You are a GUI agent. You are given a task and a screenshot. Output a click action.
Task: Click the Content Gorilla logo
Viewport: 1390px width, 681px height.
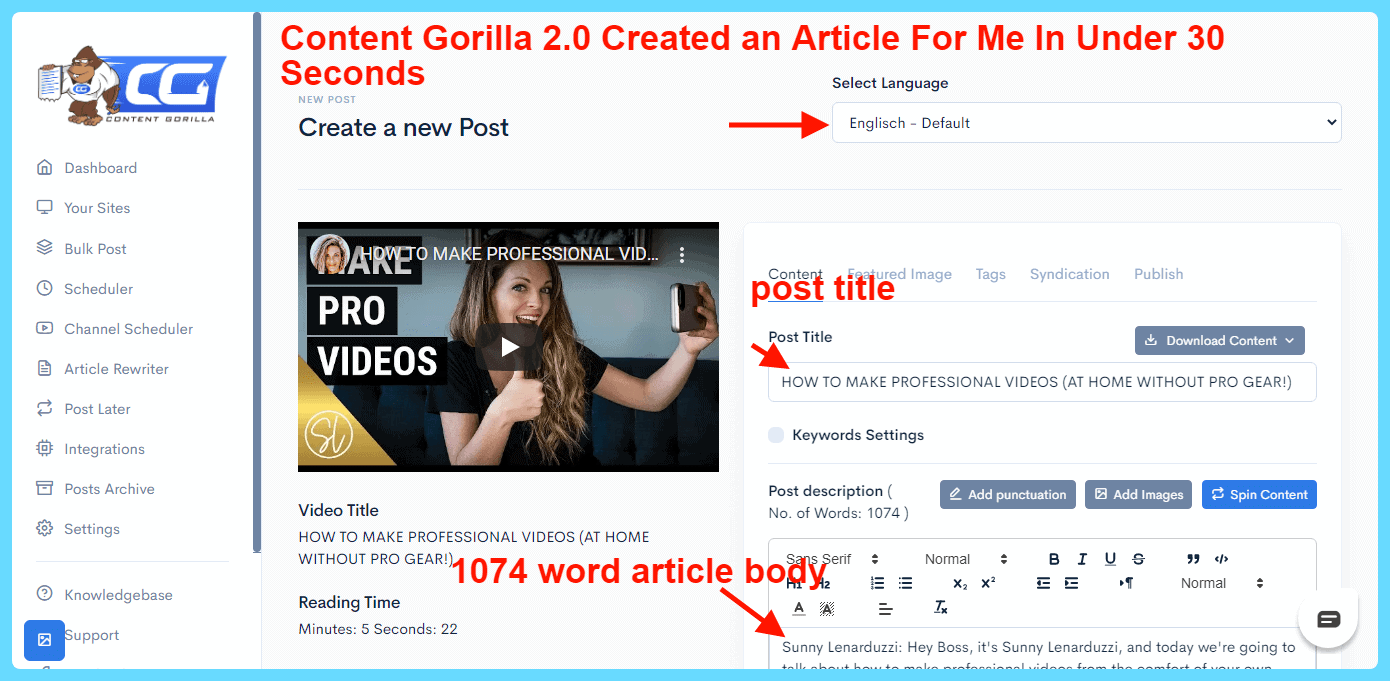coord(130,86)
